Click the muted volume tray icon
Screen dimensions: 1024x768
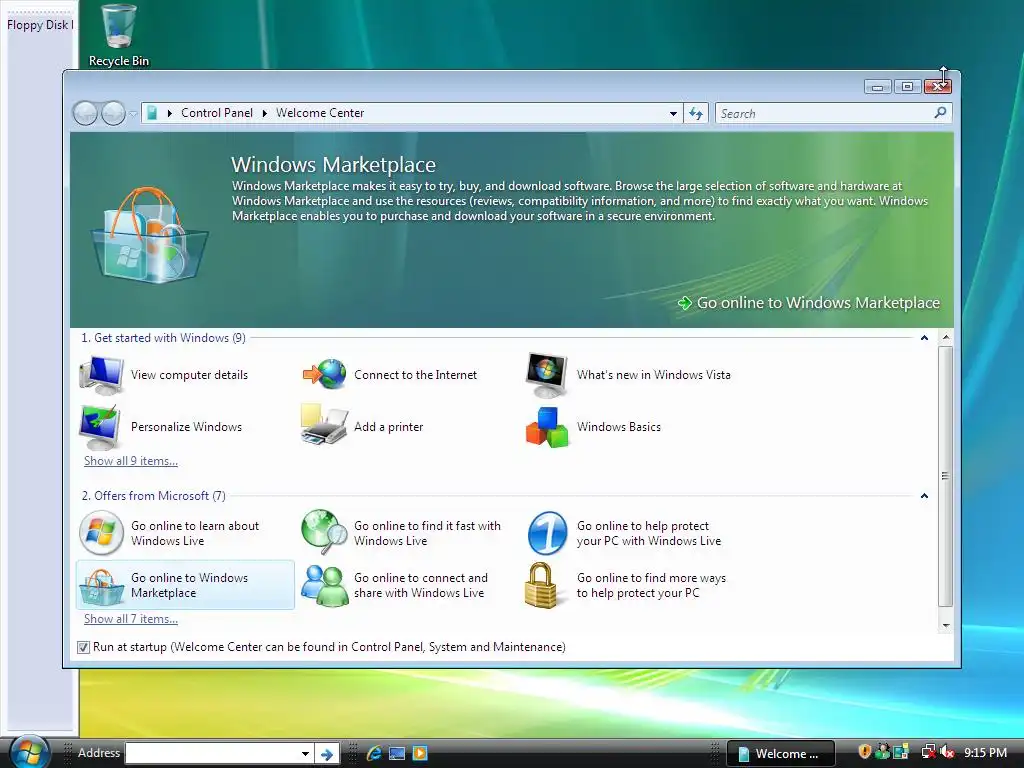[x=948, y=752]
